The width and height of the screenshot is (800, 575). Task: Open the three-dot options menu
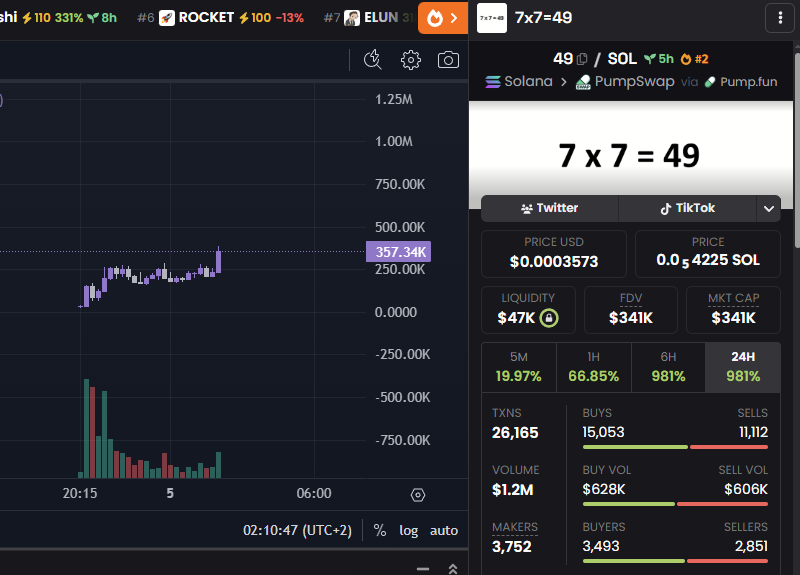pyautogui.click(x=780, y=18)
